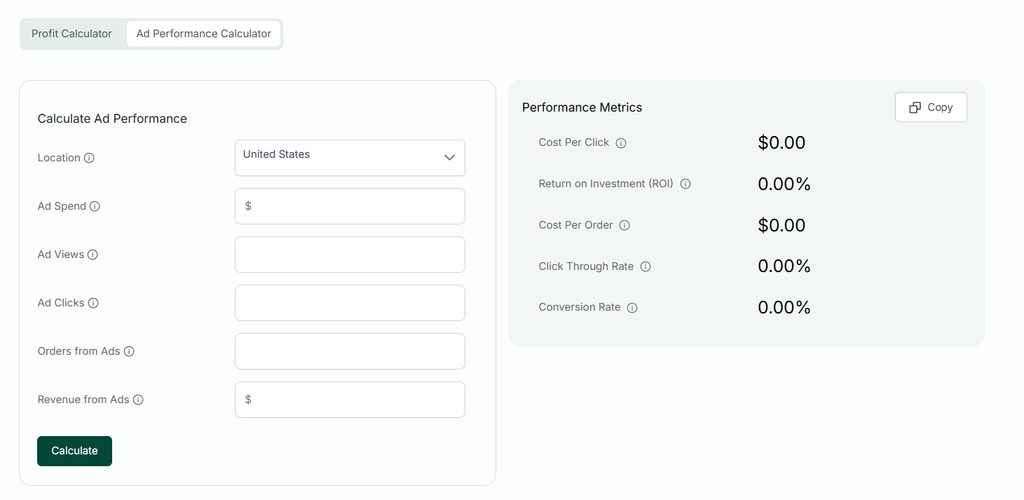The height and width of the screenshot is (500, 1024).
Task: Click the Location info icon
Action: tap(89, 158)
